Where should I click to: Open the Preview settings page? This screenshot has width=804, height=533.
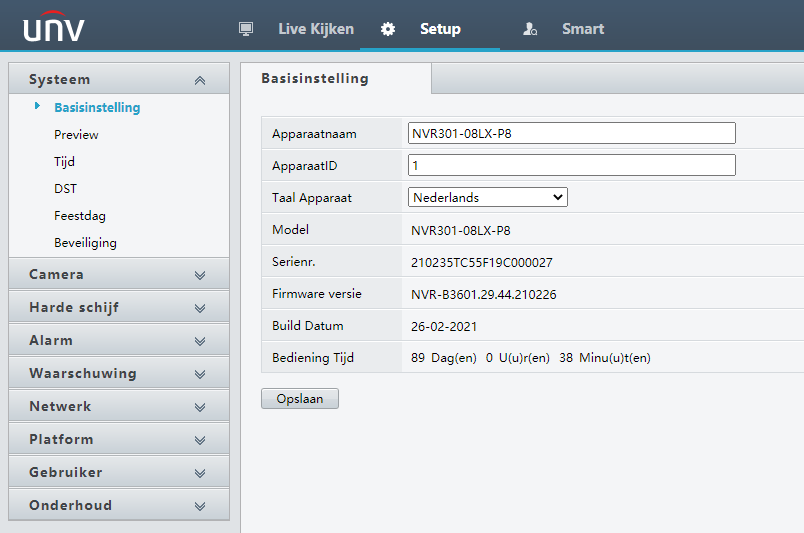(x=76, y=135)
